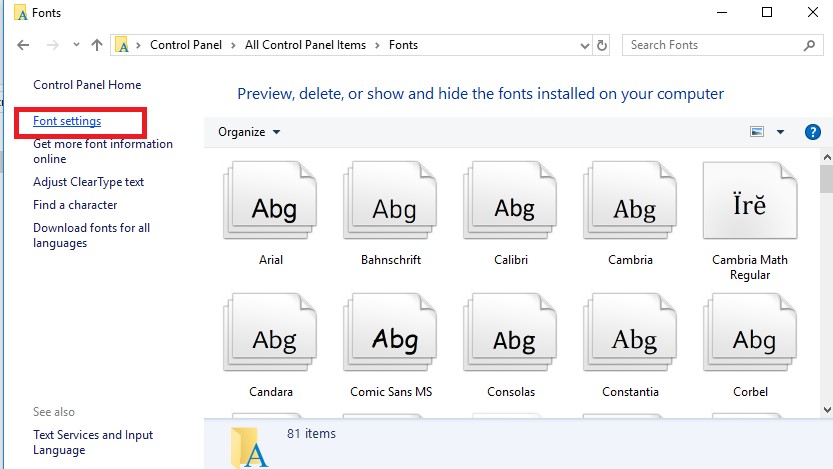Screen dimensions: 833x469
Task: Click Adjust ClearType text link
Action: (x=88, y=182)
